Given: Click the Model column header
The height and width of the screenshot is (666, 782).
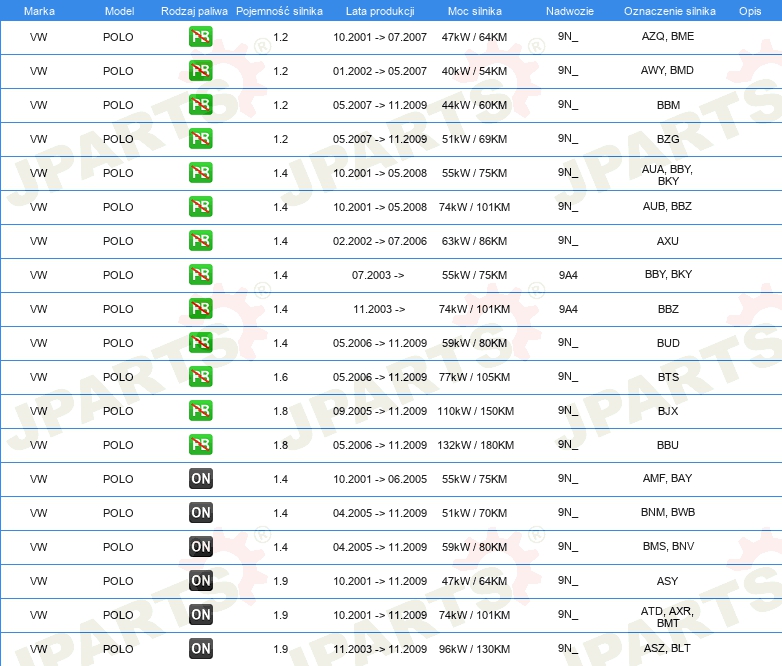Looking at the screenshot, I should tap(119, 11).
